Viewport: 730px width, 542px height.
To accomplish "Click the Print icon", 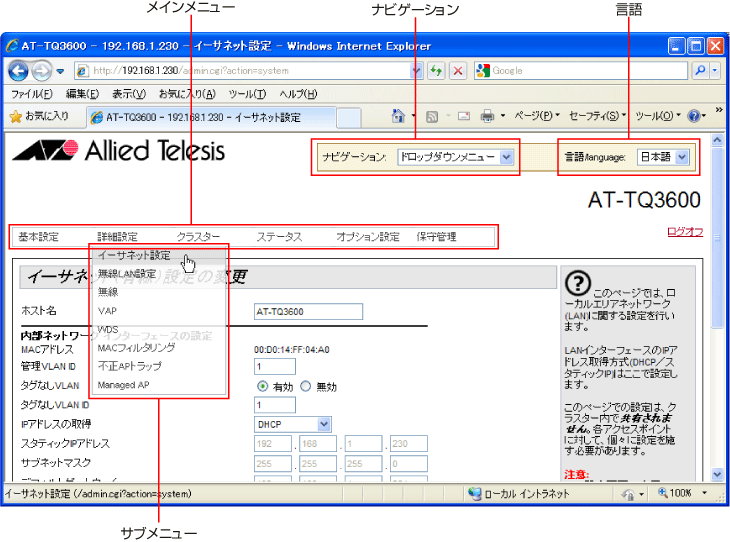I will (x=487, y=116).
